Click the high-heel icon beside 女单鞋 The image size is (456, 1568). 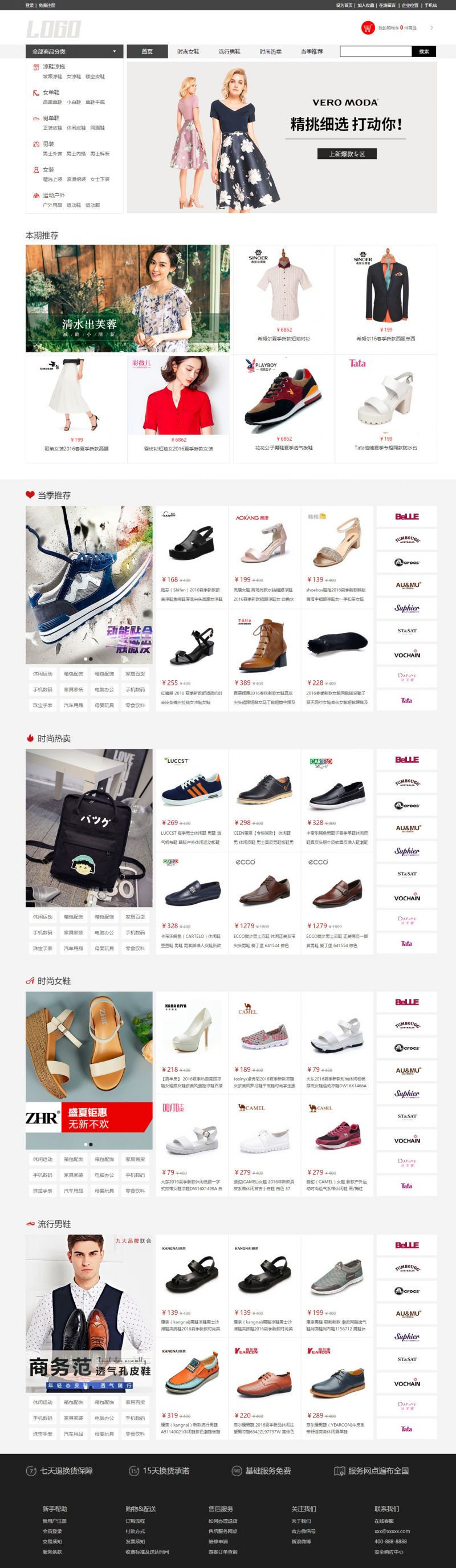[36, 92]
